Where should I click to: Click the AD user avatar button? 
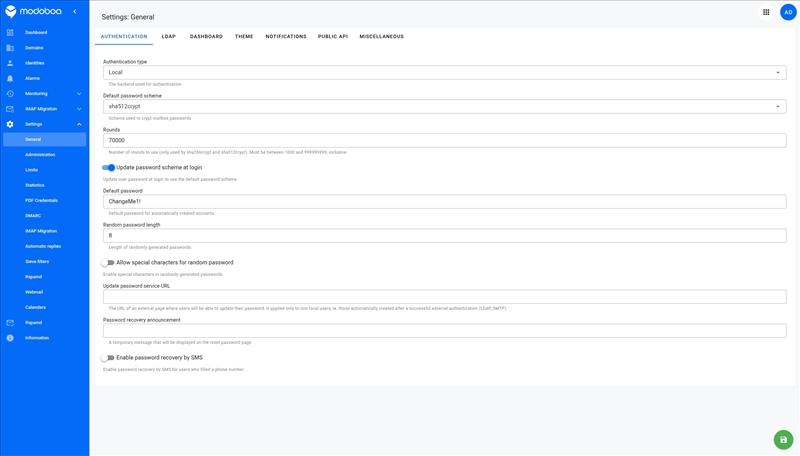pyautogui.click(x=788, y=12)
